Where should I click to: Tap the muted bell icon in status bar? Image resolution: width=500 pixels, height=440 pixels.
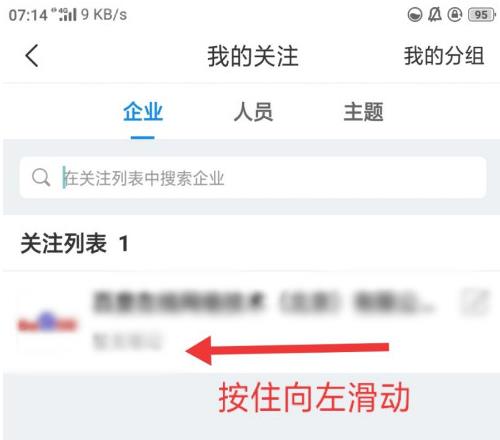coord(435,15)
